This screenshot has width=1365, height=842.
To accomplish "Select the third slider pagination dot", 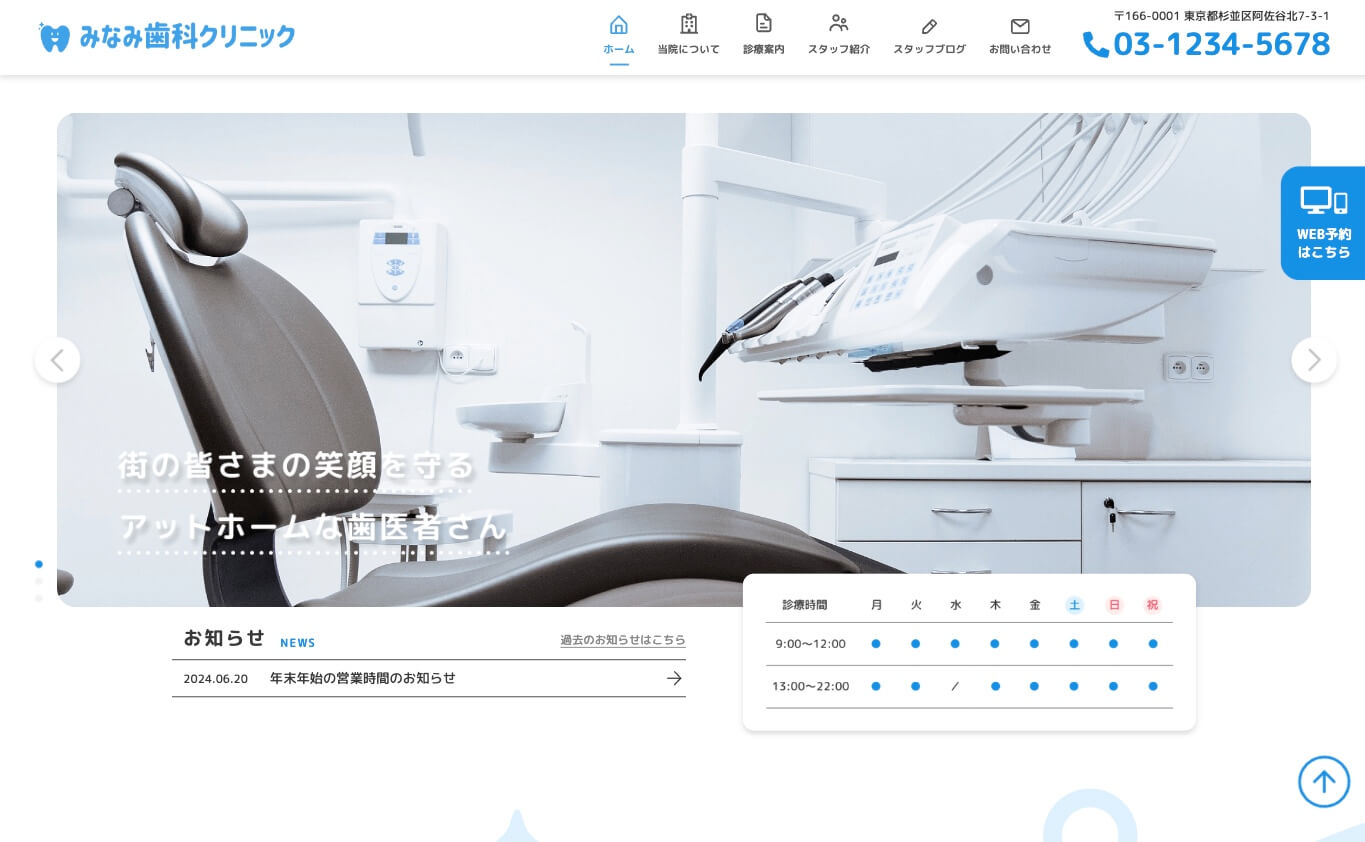I will coord(39,598).
